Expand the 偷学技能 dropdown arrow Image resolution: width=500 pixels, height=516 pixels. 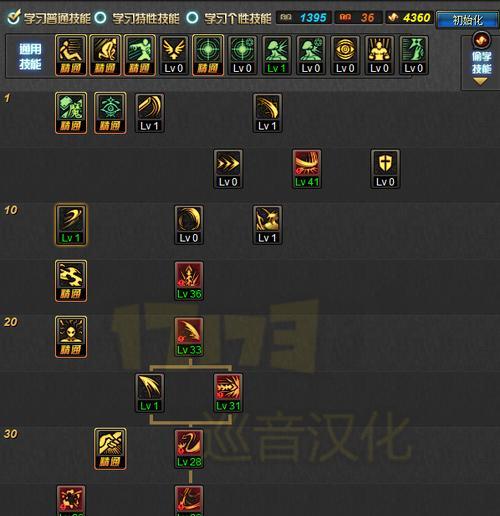(x=480, y=81)
